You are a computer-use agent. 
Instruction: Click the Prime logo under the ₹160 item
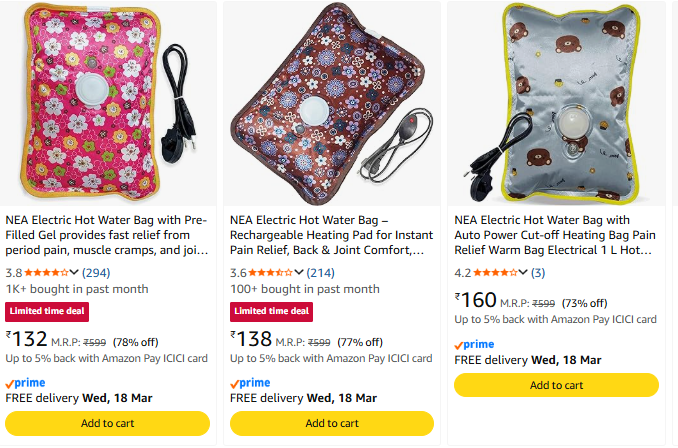point(474,344)
